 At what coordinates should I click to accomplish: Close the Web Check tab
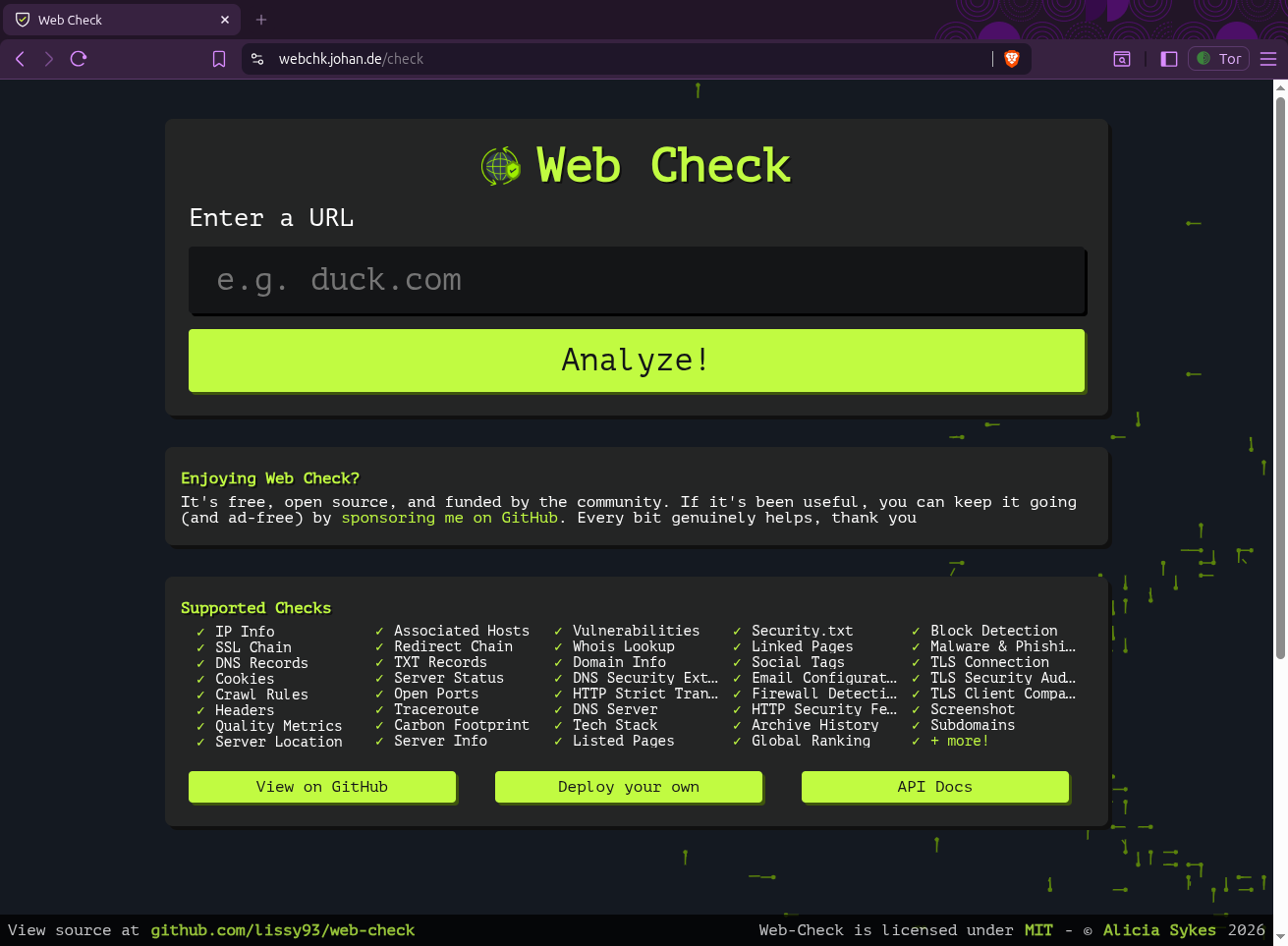point(225,20)
